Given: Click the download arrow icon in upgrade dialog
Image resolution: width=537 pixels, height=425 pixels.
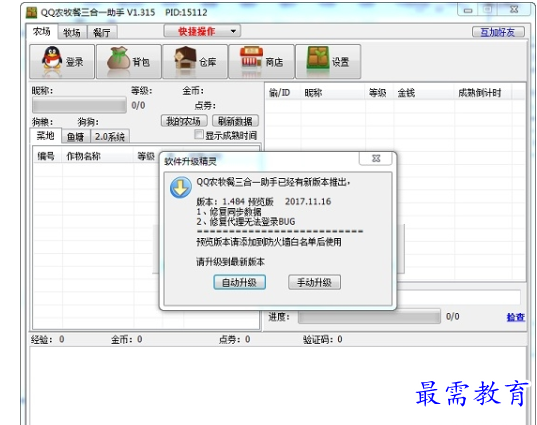Looking at the screenshot, I should (x=181, y=187).
